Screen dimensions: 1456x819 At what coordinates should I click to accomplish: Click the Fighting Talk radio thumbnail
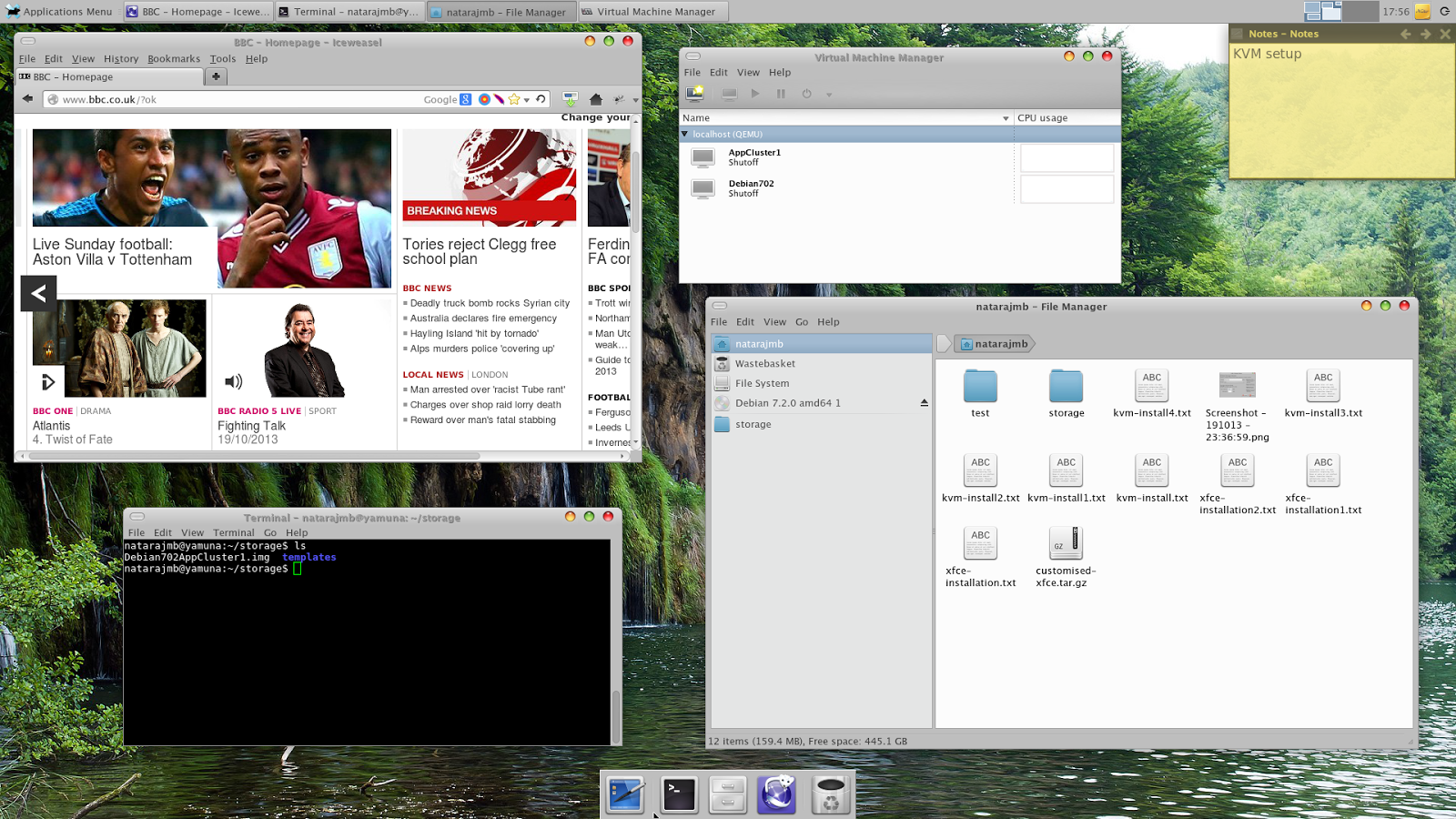(x=303, y=348)
